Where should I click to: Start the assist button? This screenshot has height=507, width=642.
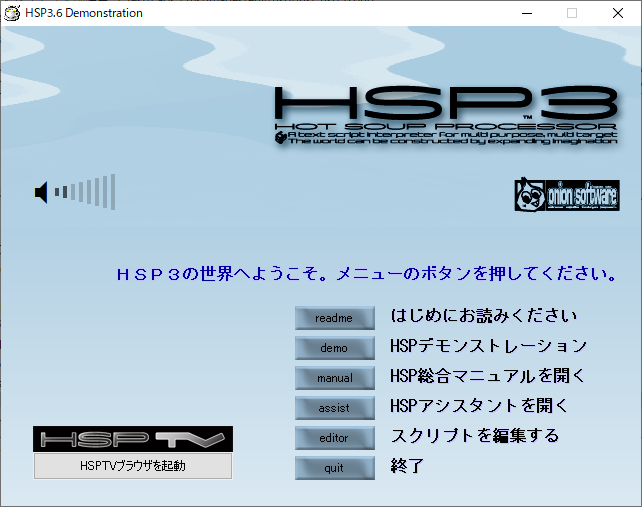pyautogui.click(x=334, y=408)
